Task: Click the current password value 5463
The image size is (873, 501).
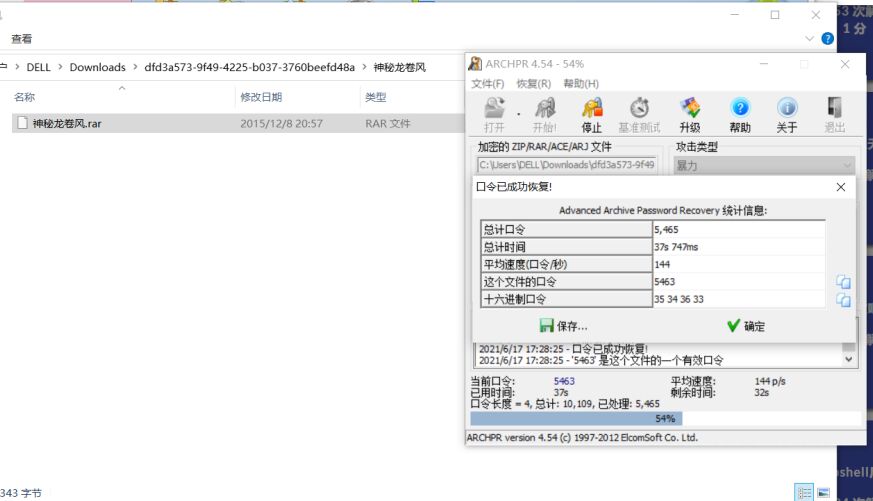Action: point(564,381)
